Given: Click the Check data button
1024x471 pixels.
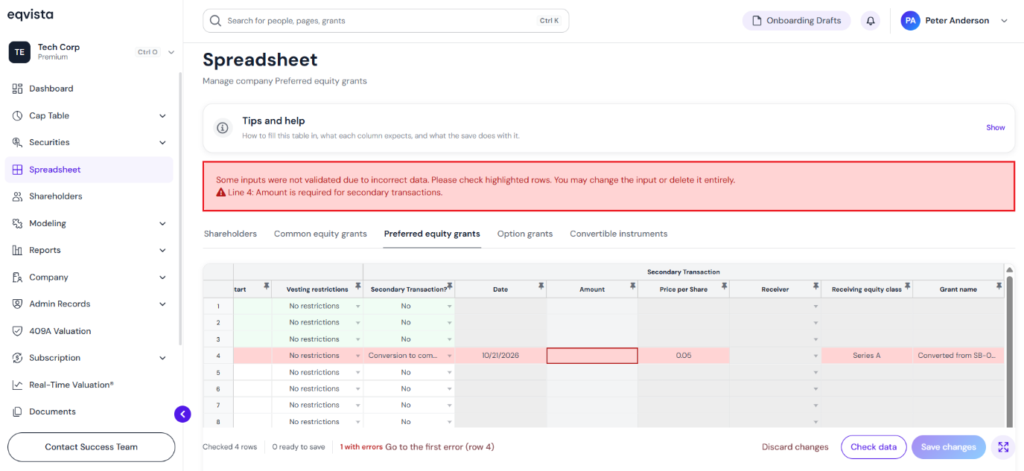Looking at the screenshot, I should click(873, 447).
